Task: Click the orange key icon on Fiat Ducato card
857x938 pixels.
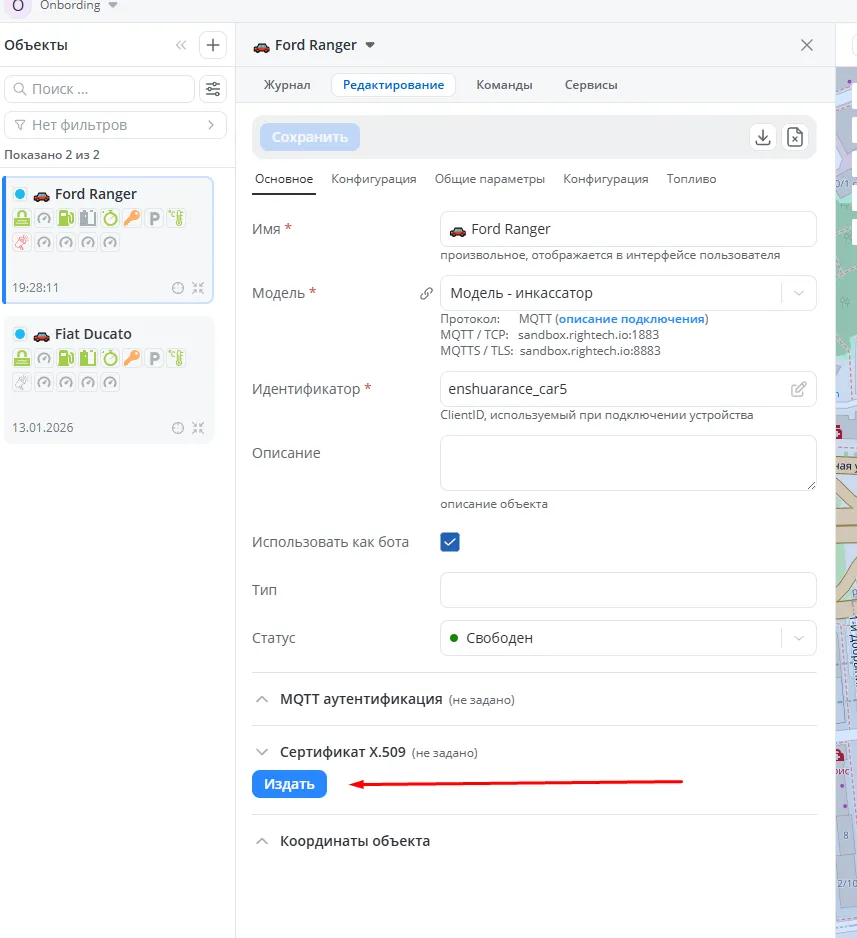Action: click(132, 358)
